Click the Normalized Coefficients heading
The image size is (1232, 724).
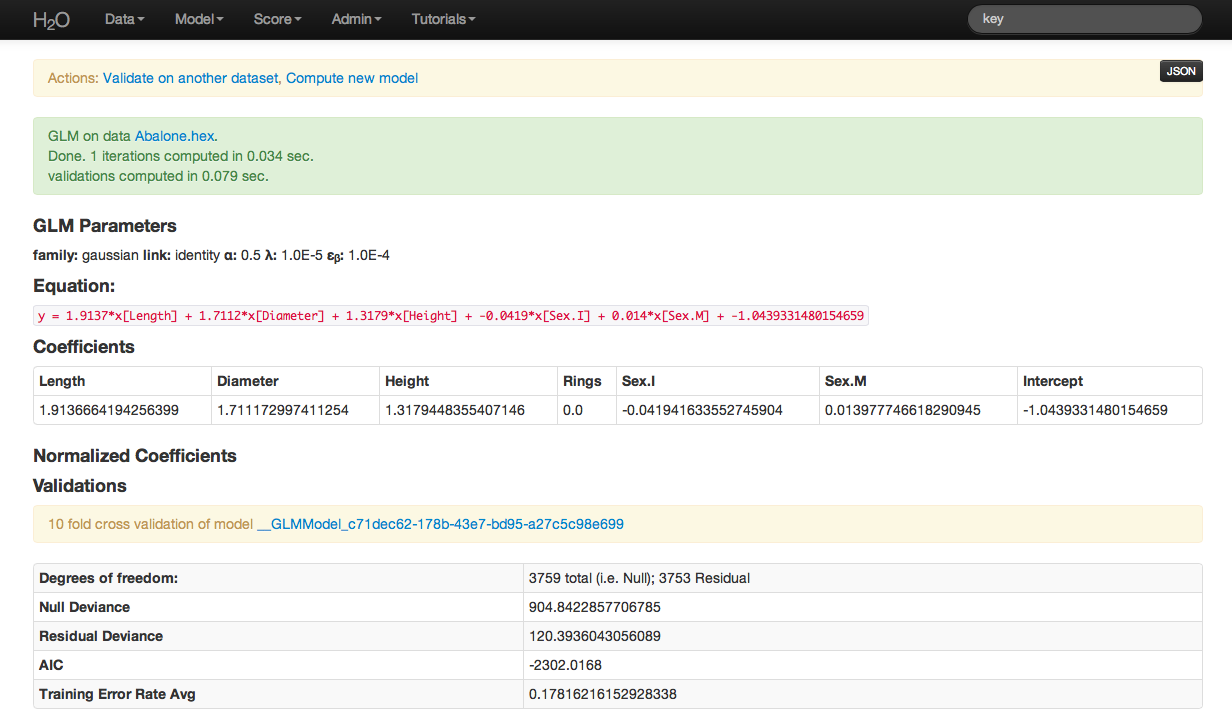tap(135, 455)
